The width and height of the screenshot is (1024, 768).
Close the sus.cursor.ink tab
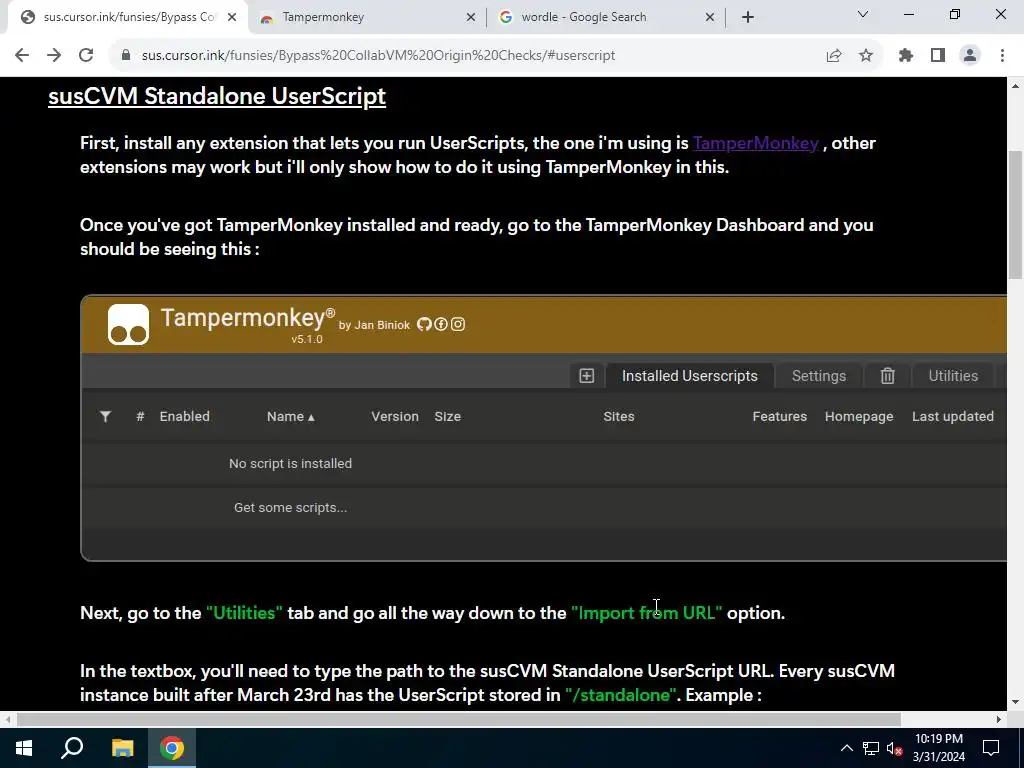(x=232, y=17)
